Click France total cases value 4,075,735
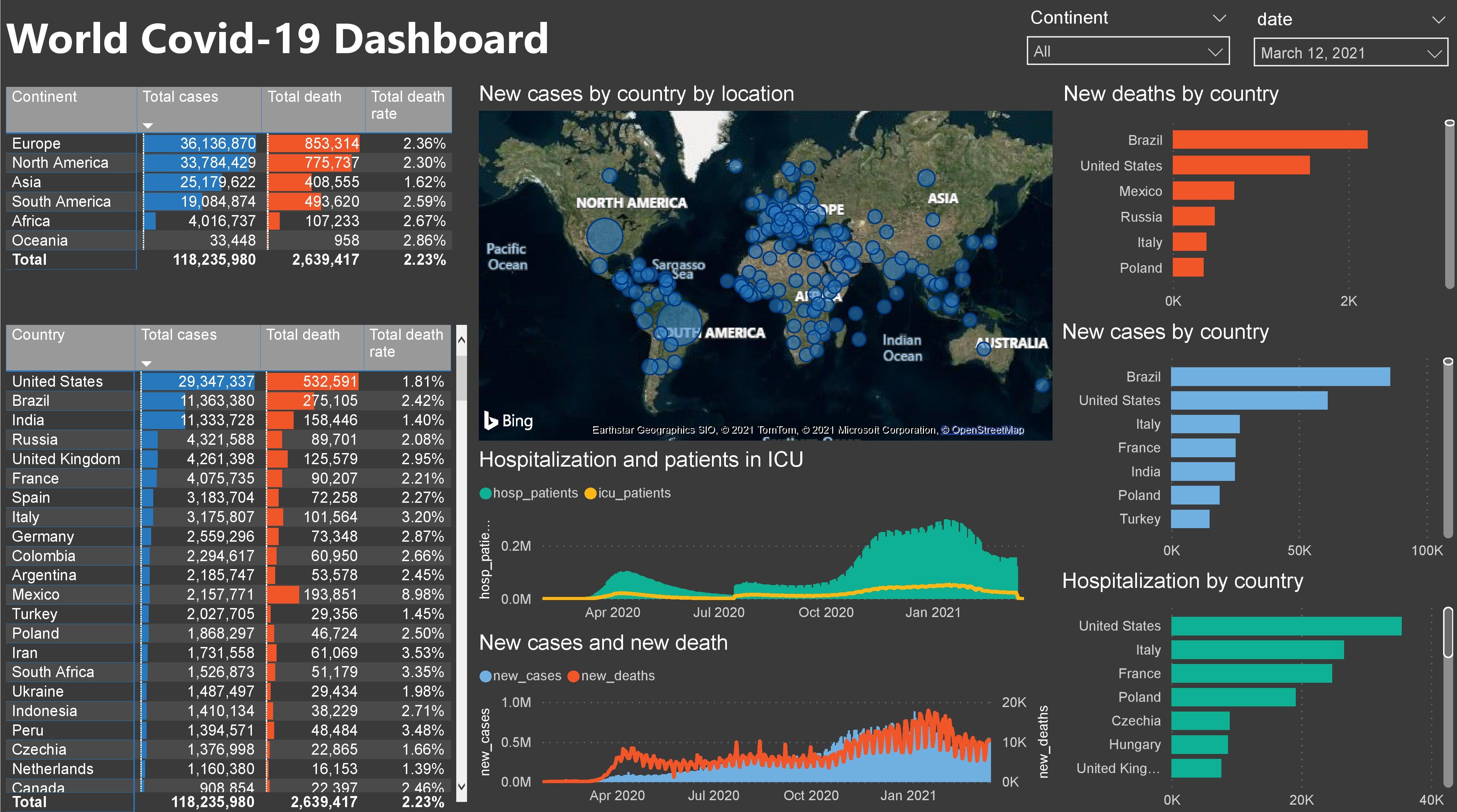This screenshot has height=812, width=1457. [x=221, y=478]
